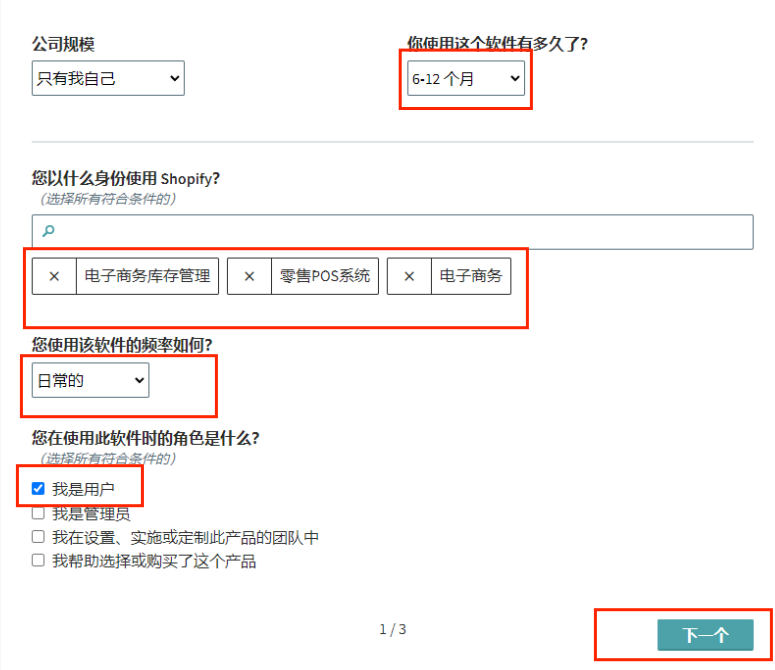Click the 我是用户 label text

(x=84, y=489)
